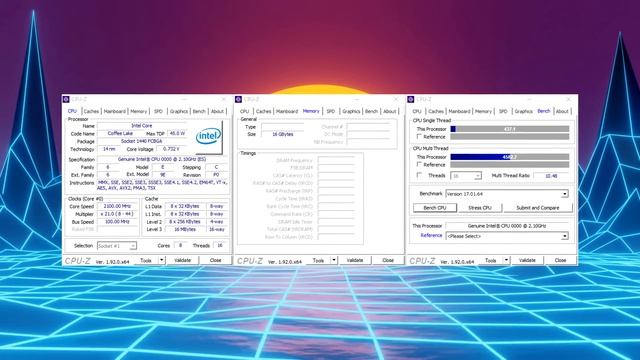Switch to CPU tab in the Memory-tab window

244,111
